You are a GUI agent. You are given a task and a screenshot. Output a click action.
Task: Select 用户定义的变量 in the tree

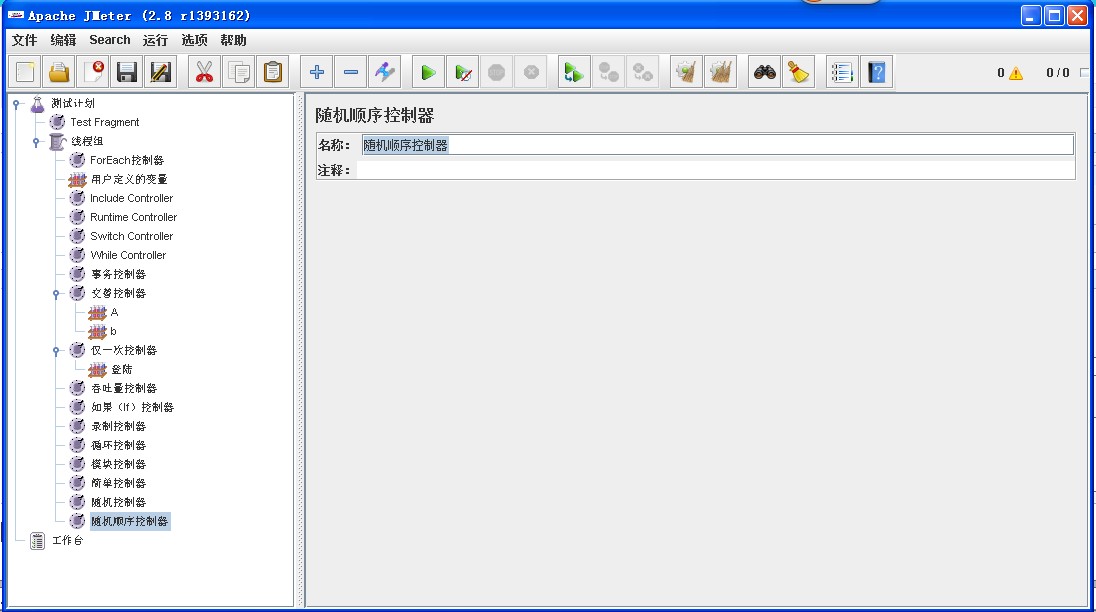[x=129, y=180]
